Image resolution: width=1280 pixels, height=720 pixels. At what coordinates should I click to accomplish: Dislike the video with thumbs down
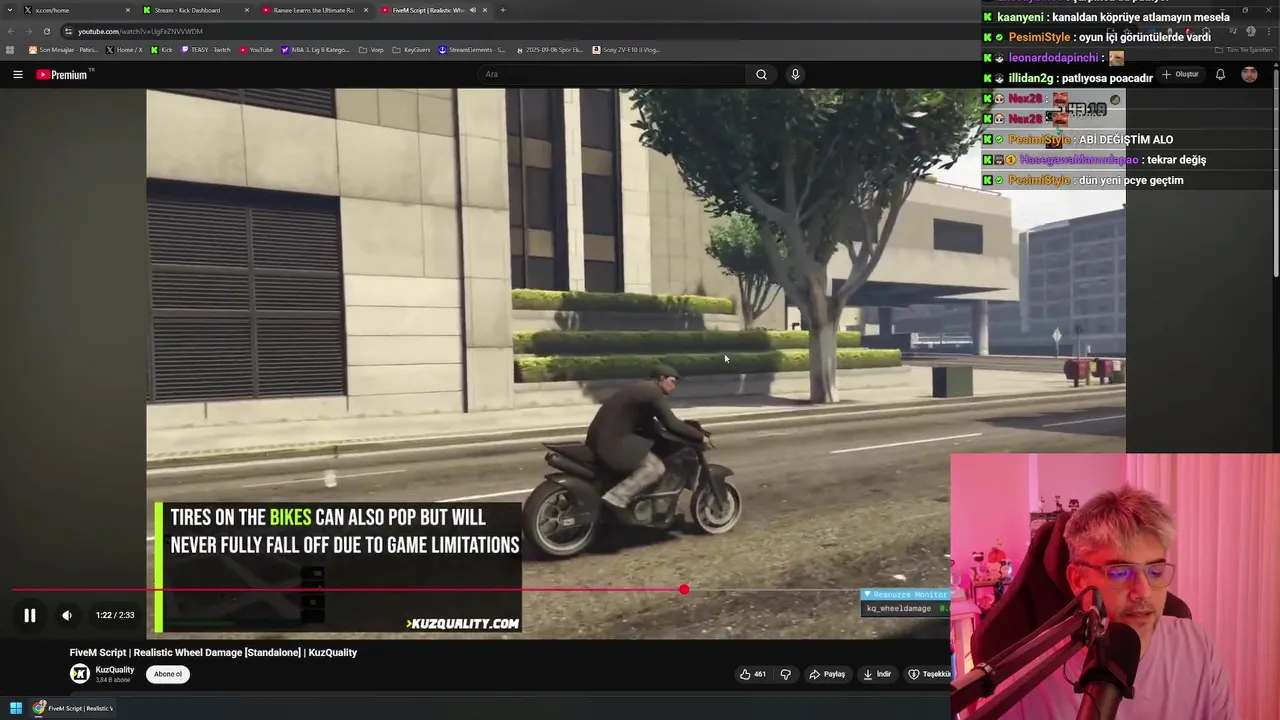785,674
